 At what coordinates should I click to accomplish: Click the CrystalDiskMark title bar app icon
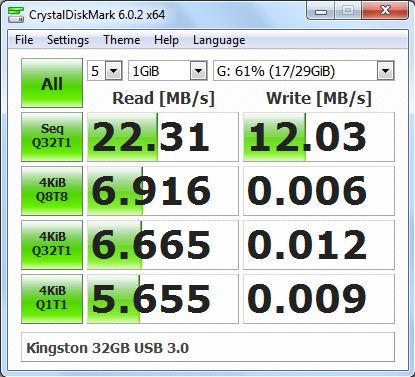point(16,15)
